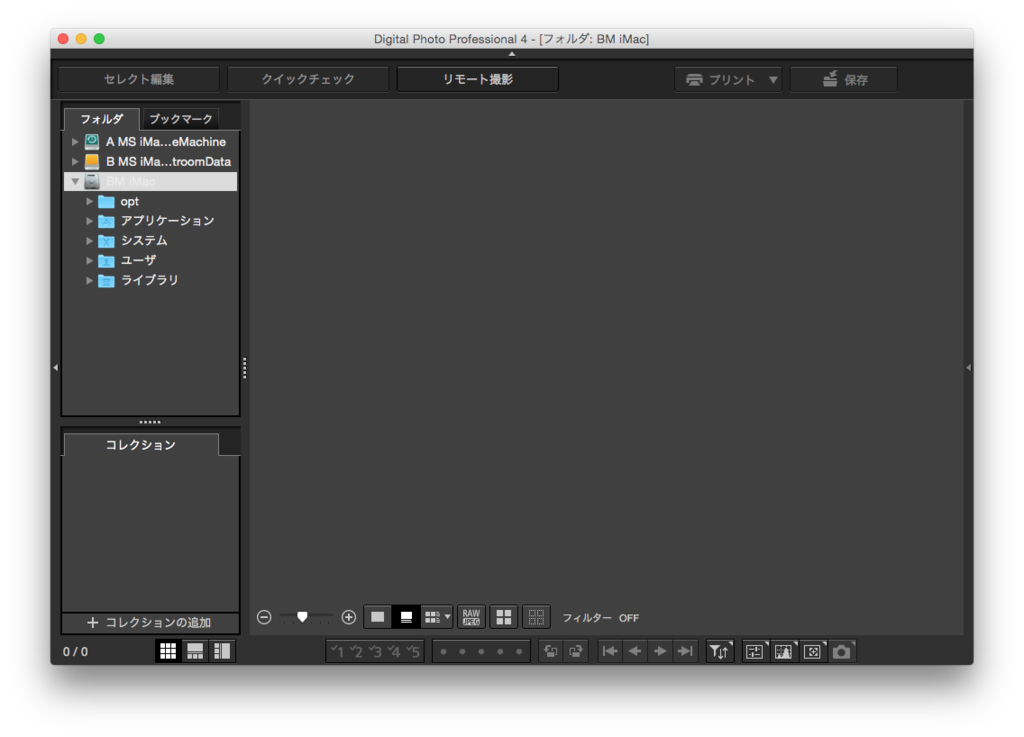Open the プリント dropdown arrow
Screen dimensions: 1024x737
tap(773, 80)
